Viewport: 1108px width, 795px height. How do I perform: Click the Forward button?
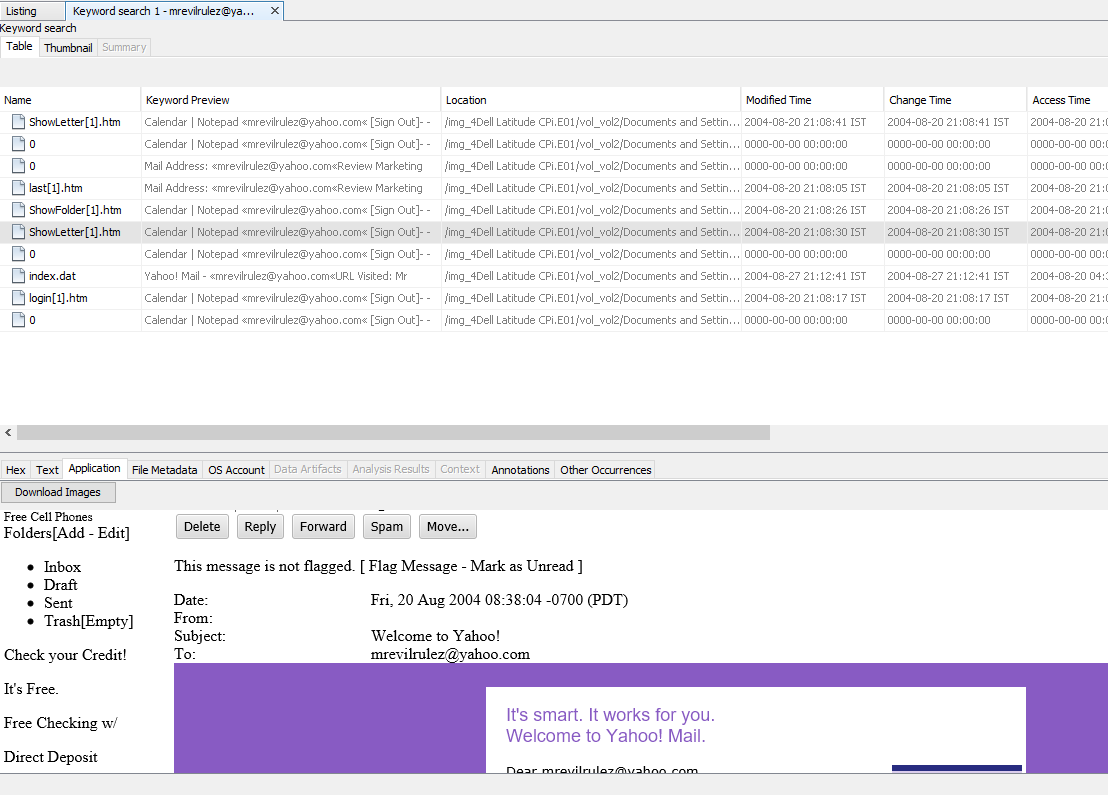point(323,526)
